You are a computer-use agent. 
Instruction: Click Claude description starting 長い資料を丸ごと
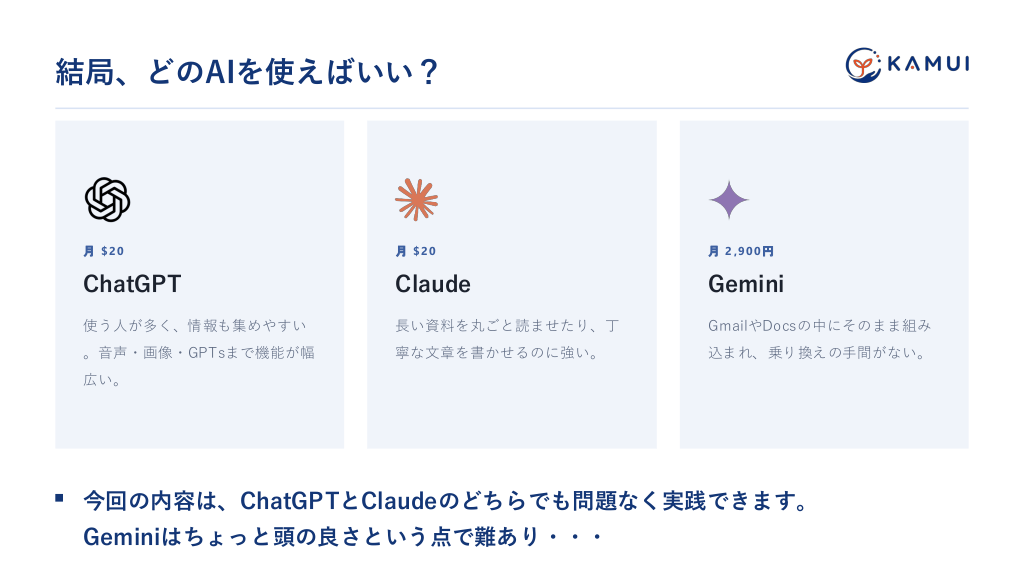pos(507,339)
